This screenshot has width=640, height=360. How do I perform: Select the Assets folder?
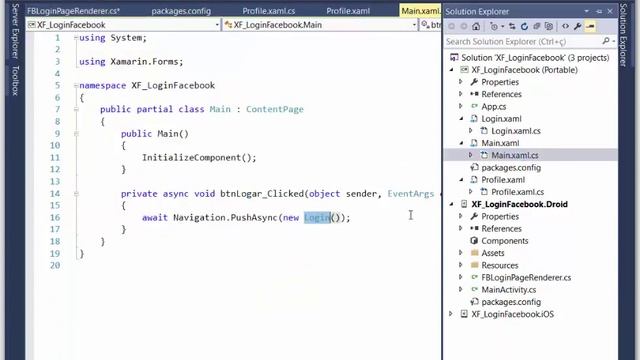[493, 253]
